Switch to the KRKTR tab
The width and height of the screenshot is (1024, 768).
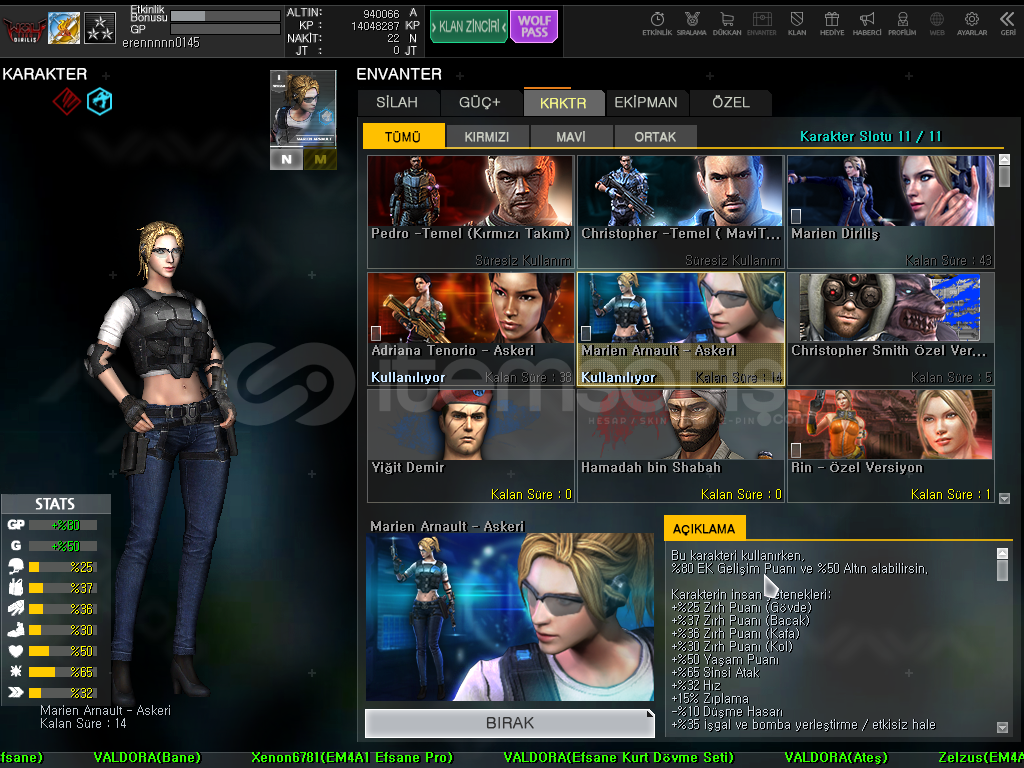tap(563, 103)
